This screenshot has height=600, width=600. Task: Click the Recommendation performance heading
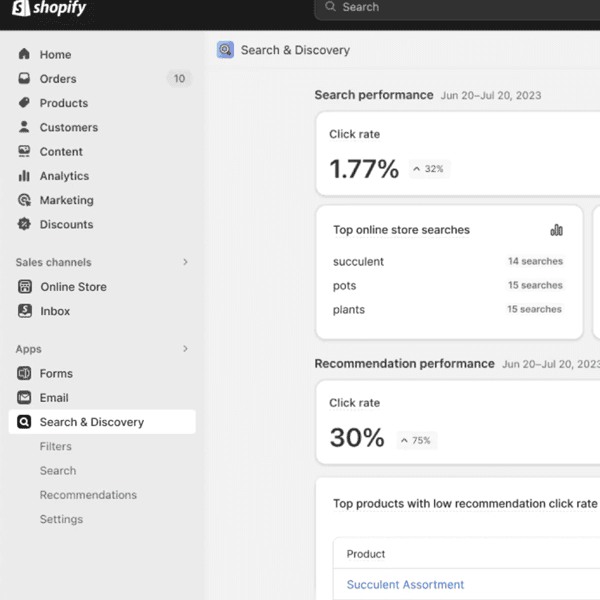tap(404, 364)
